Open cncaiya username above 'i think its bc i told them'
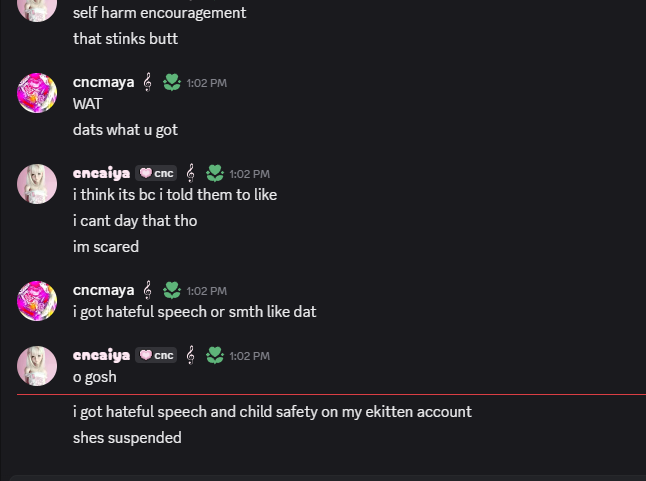This screenshot has height=481, width=646. (x=101, y=173)
